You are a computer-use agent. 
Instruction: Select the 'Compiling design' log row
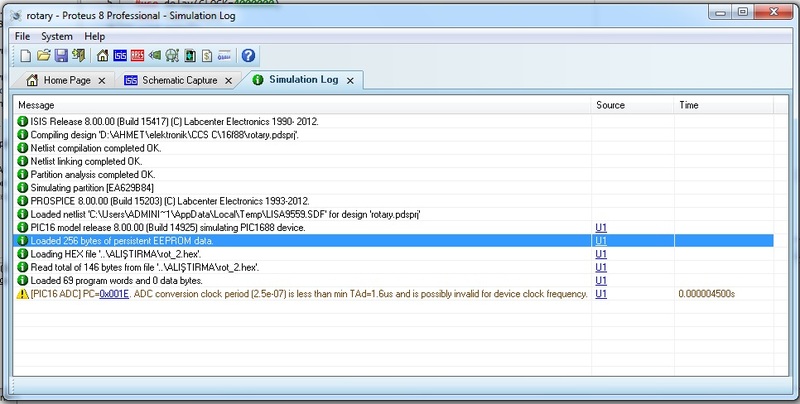(x=393, y=135)
